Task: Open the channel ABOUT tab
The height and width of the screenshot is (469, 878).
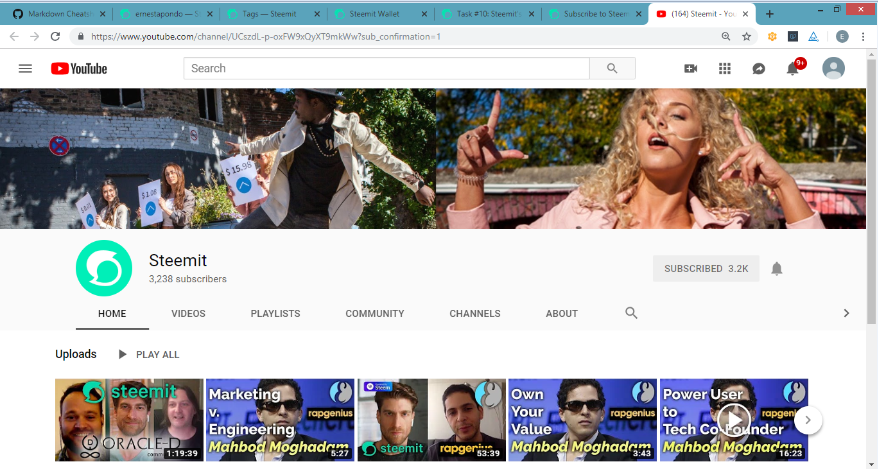Action: pyautogui.click(x=562, y=313)
